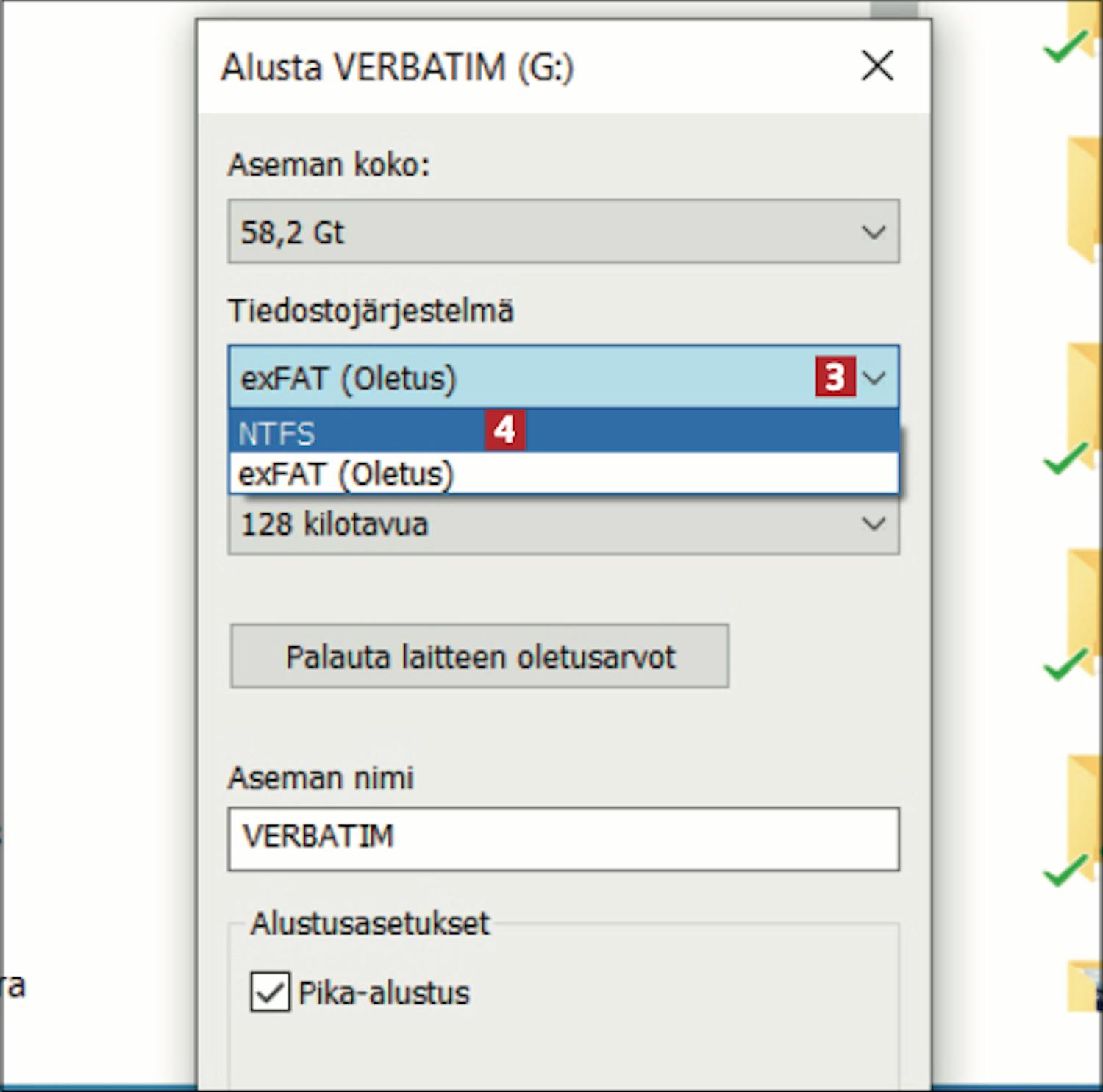The height and width of the screenshot is (1092, 1103).
Task: Click the second green checkmark from top
Action: pos(1065,460)
